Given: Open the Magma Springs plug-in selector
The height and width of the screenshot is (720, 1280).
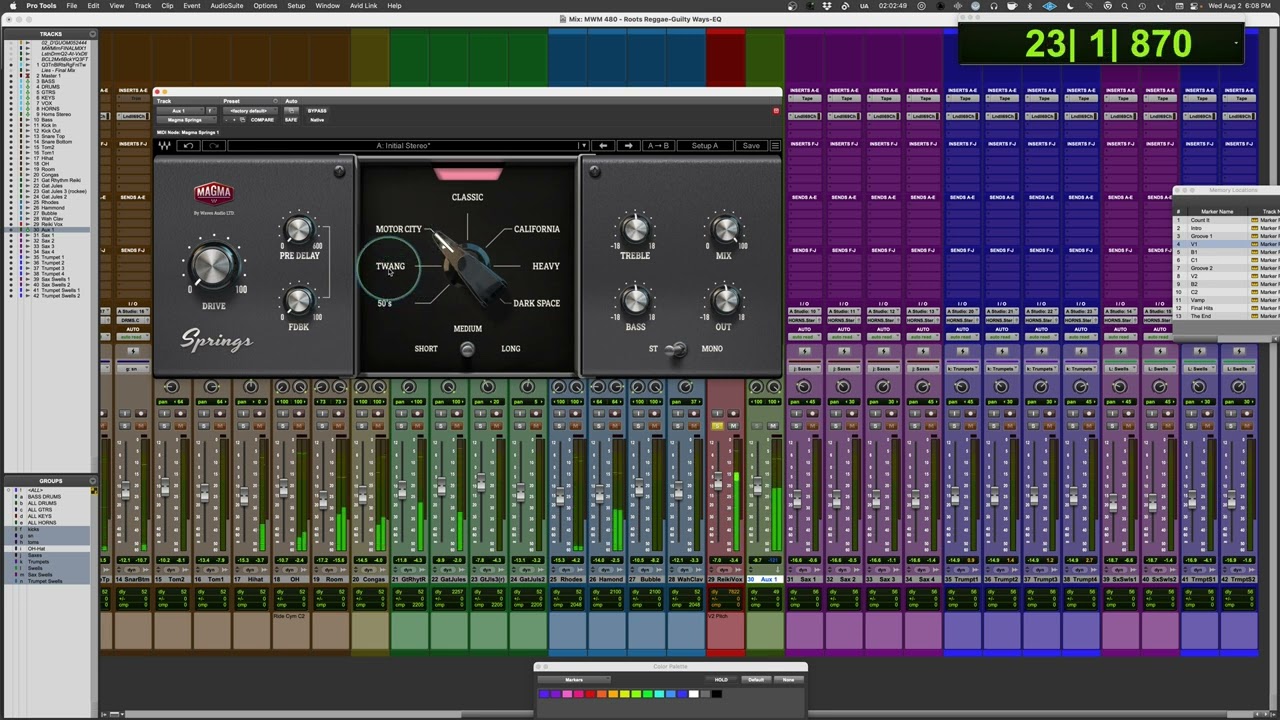Looking at the screenshot, I should click(185, 120).
